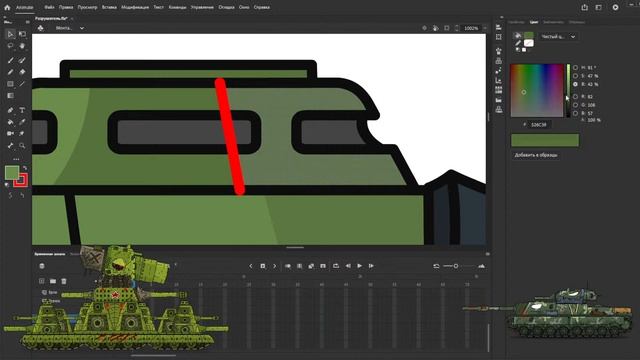Select the Camera tool

[11, 133]
